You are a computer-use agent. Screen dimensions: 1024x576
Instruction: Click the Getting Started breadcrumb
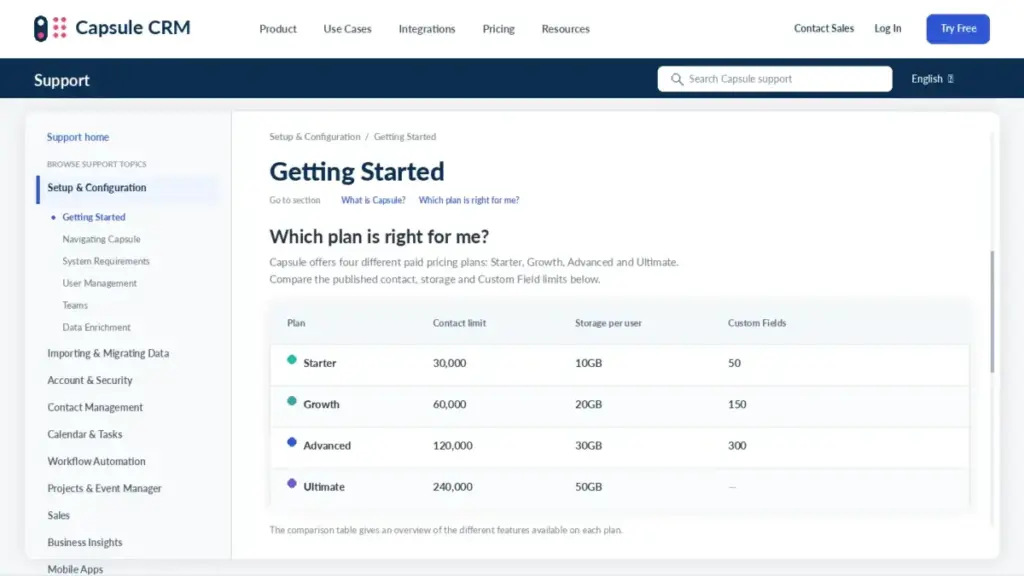[x=404, y=136]
